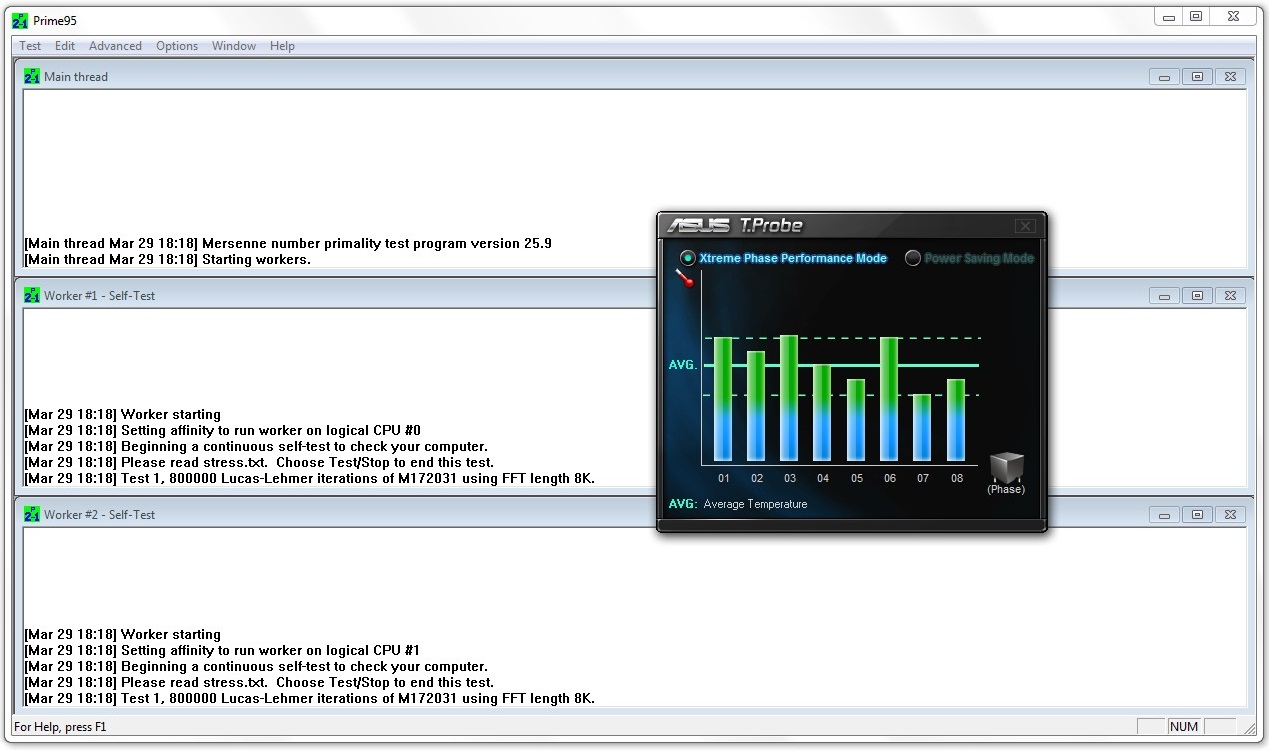Image resolution: width=1269 pixels, height=751 pixels.
Task: Open the Edit menu
Action: point(65,46)
